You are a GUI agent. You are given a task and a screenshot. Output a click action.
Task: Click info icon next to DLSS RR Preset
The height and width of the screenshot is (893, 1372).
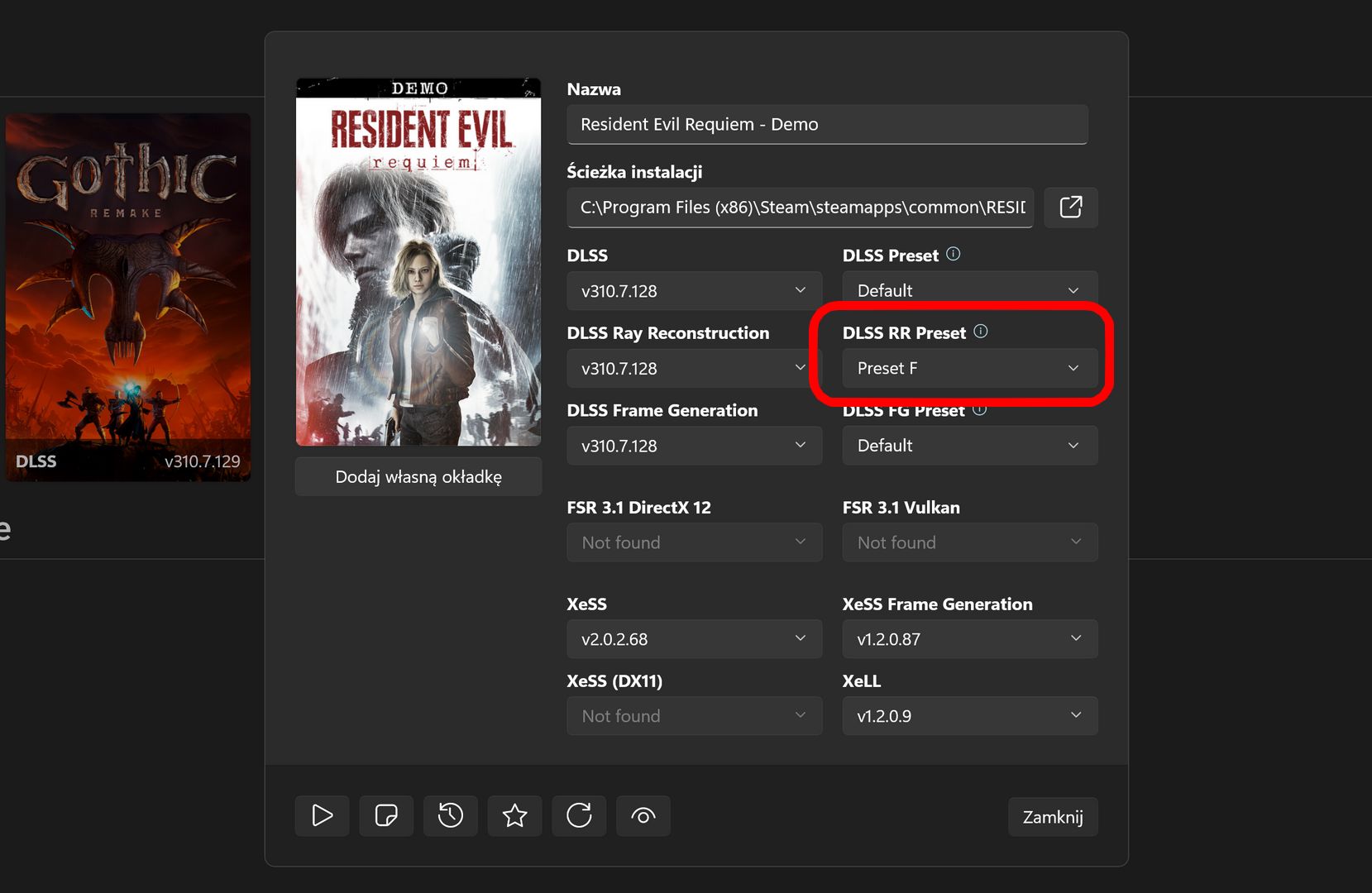[981, 332]
